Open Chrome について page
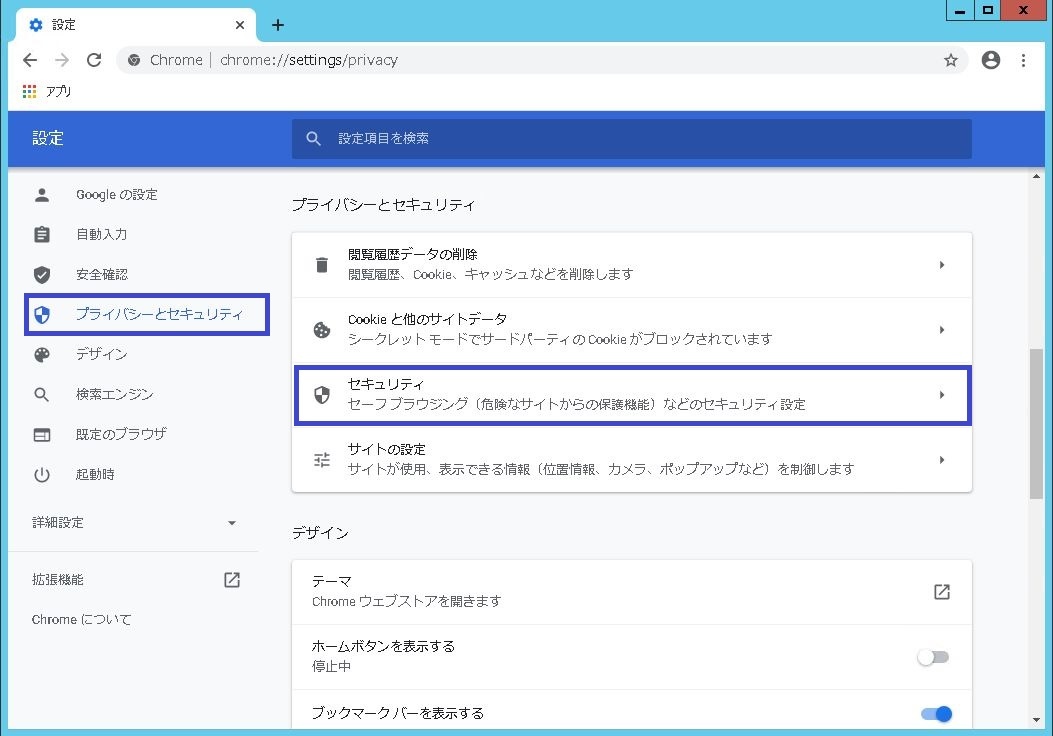This screenshot has width=1053, height=736. point(81,620)
